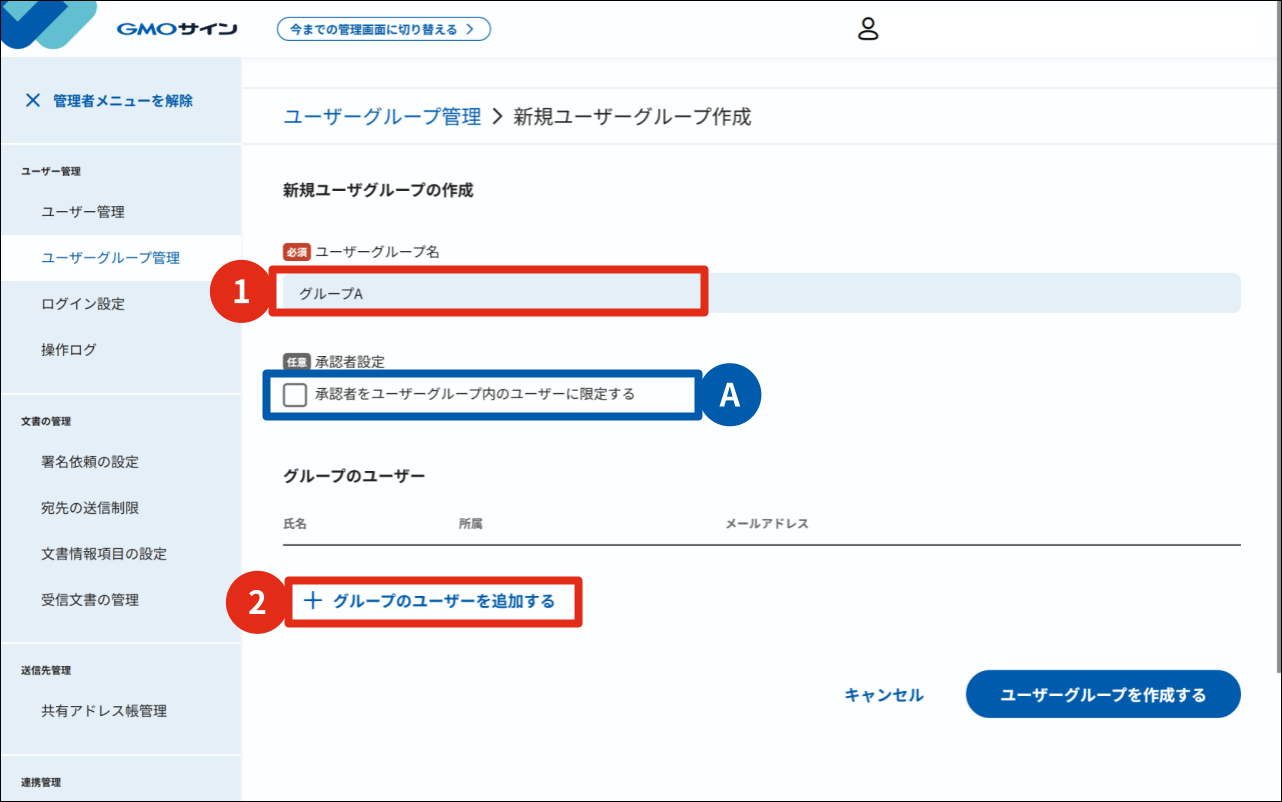Click キャンセル to cancel group creation
The width and height of the screenshot is (1282, 802).
pyautogui.click(x=883, y=695)
